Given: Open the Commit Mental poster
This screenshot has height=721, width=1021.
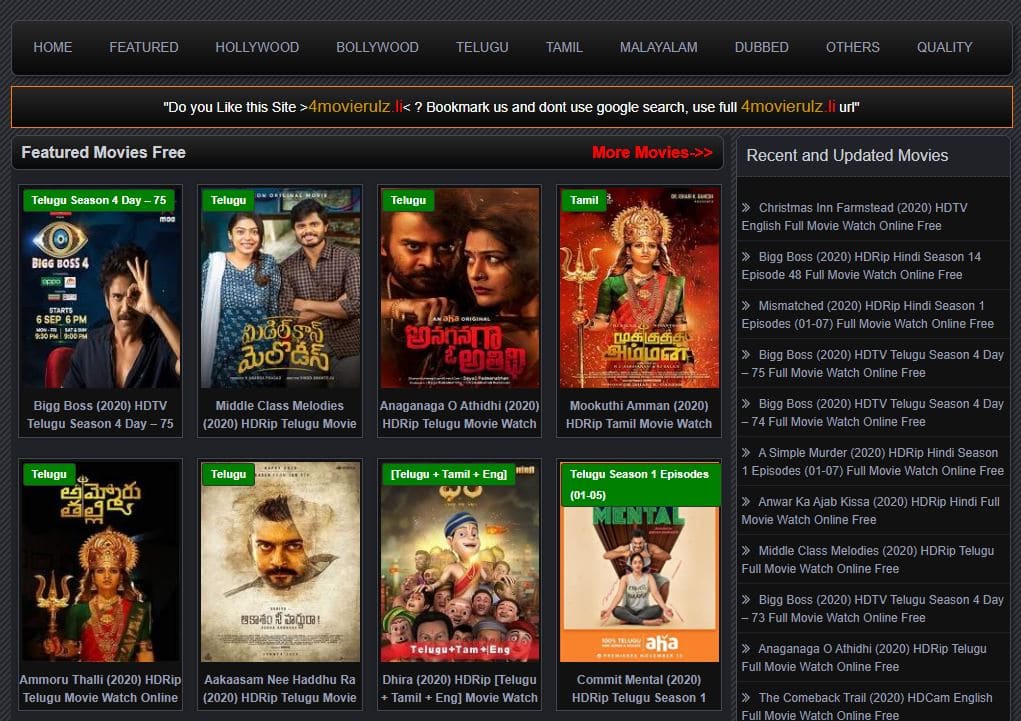Looking at the screenshot, I should coord(639,562).
